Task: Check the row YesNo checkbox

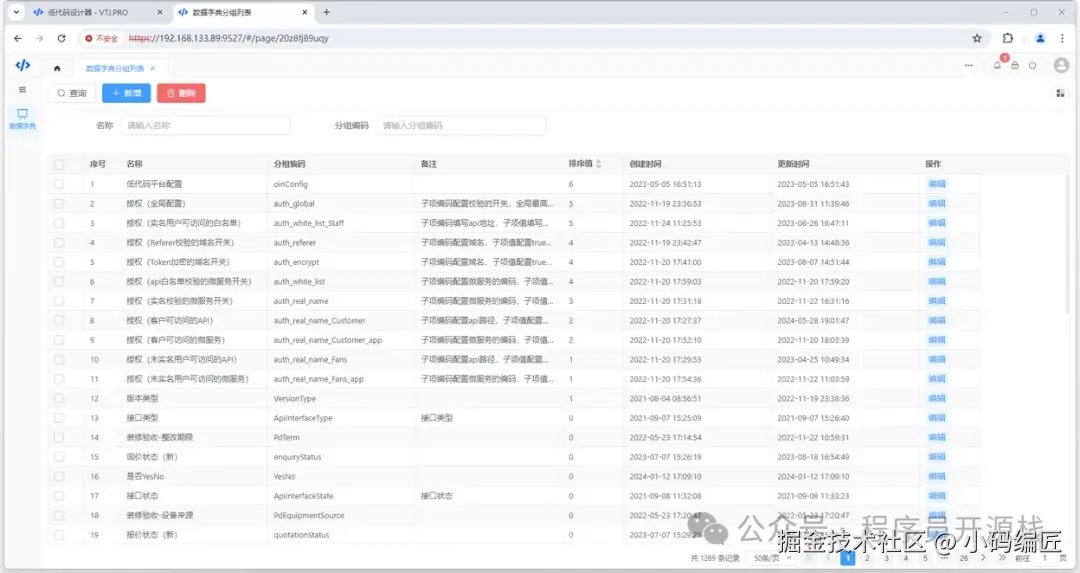Action: (x=59, y=476)
